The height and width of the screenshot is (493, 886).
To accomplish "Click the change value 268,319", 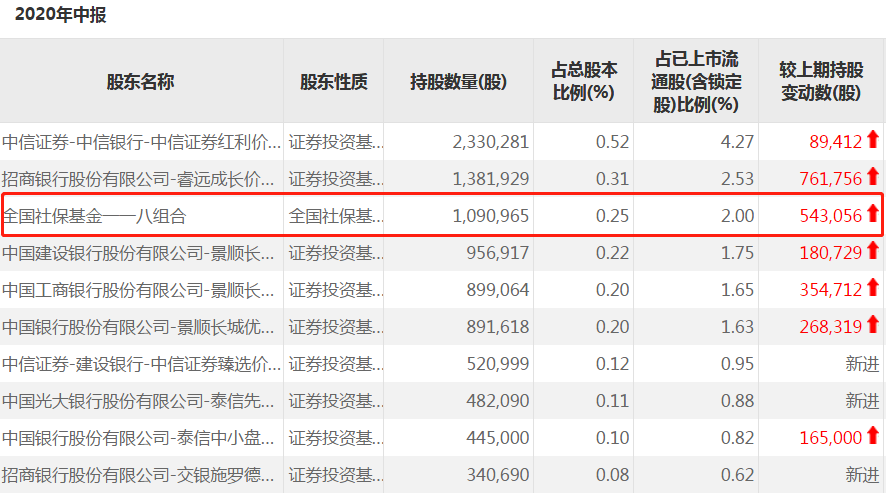I will coord(831,327).
